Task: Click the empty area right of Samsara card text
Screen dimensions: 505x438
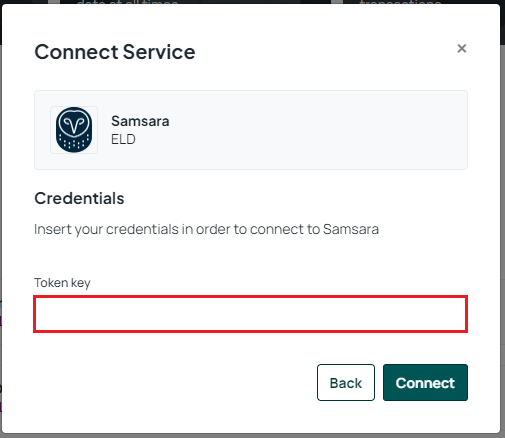Action: coord(317,130)
